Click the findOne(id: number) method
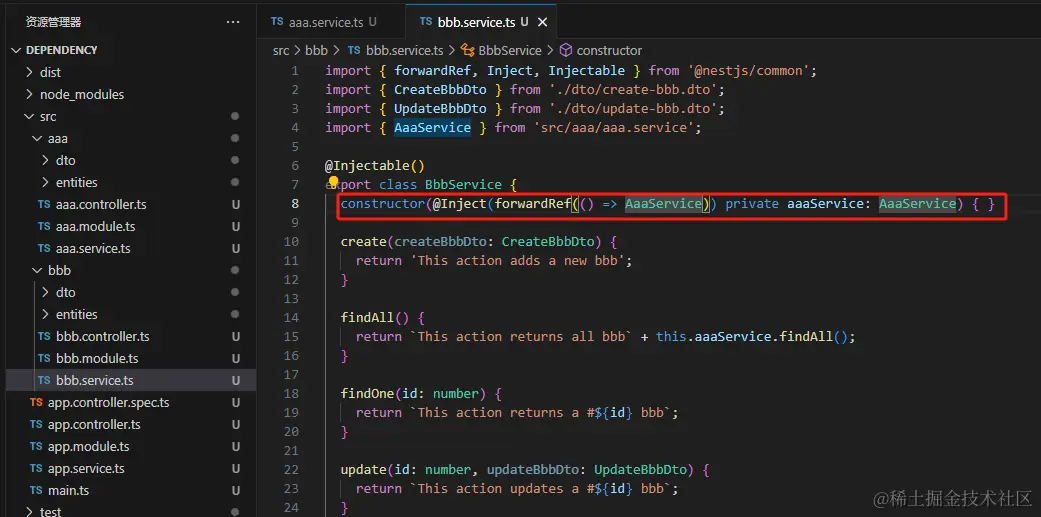The height and width of the screenshot is (517, 1041). [x=413, y=394]
